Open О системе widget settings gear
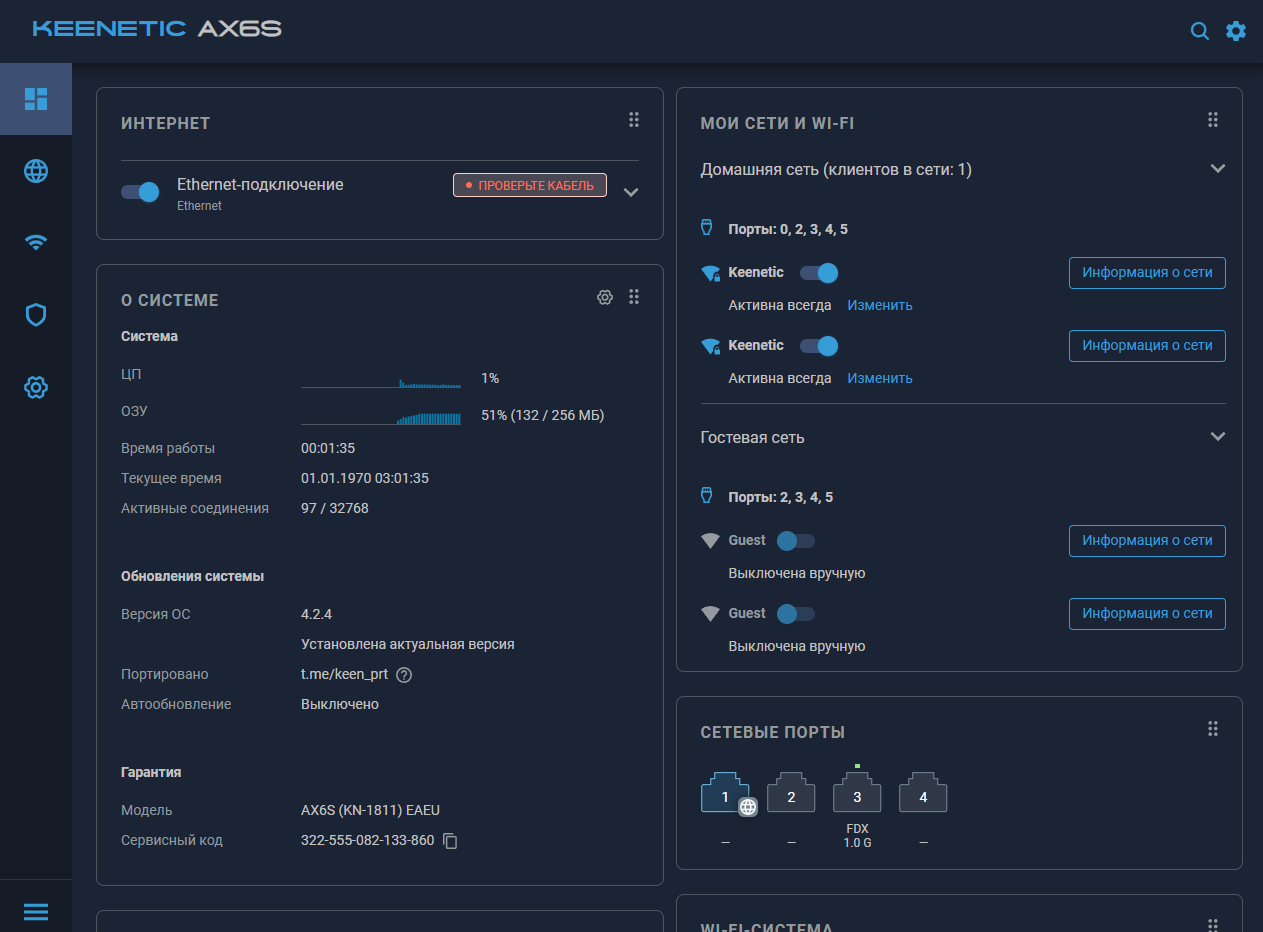1263x932 pixels. [x=605, y=297]
